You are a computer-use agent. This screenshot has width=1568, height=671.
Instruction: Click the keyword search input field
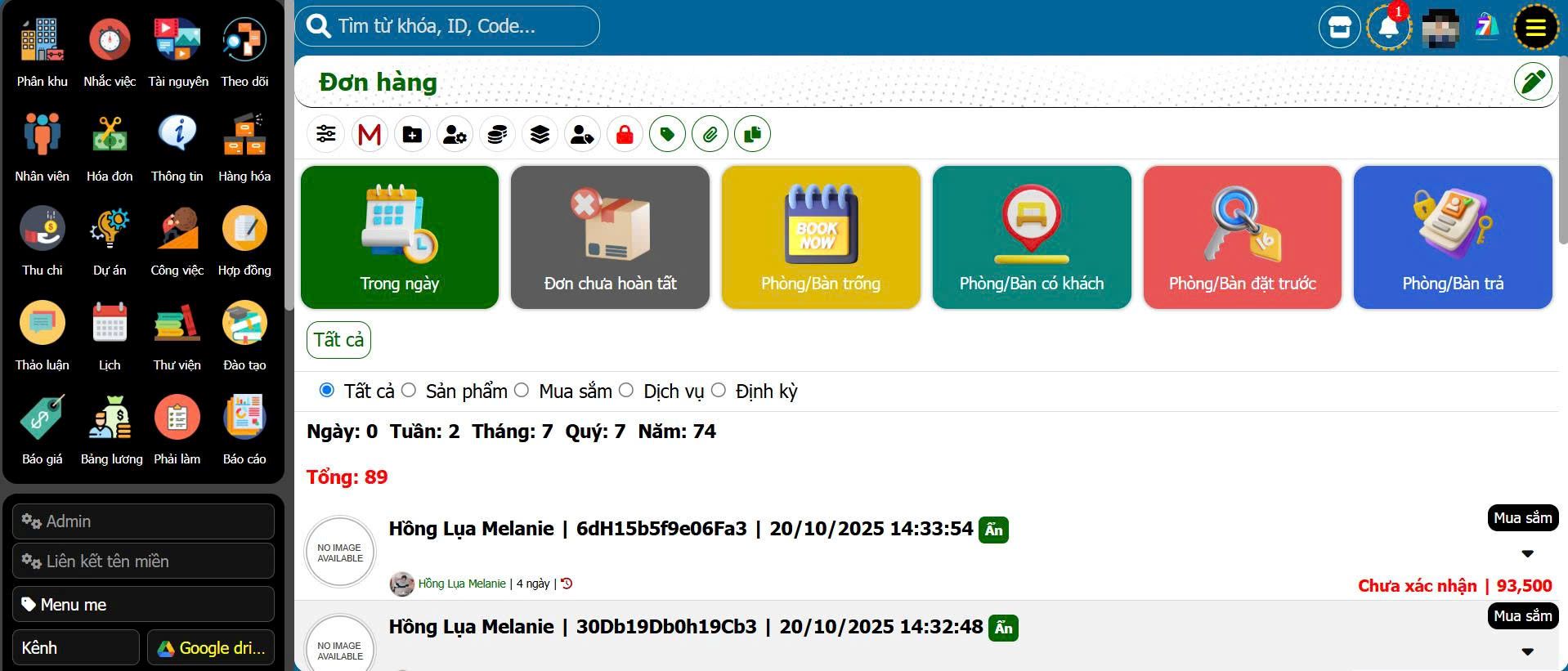tap(458, 26)
